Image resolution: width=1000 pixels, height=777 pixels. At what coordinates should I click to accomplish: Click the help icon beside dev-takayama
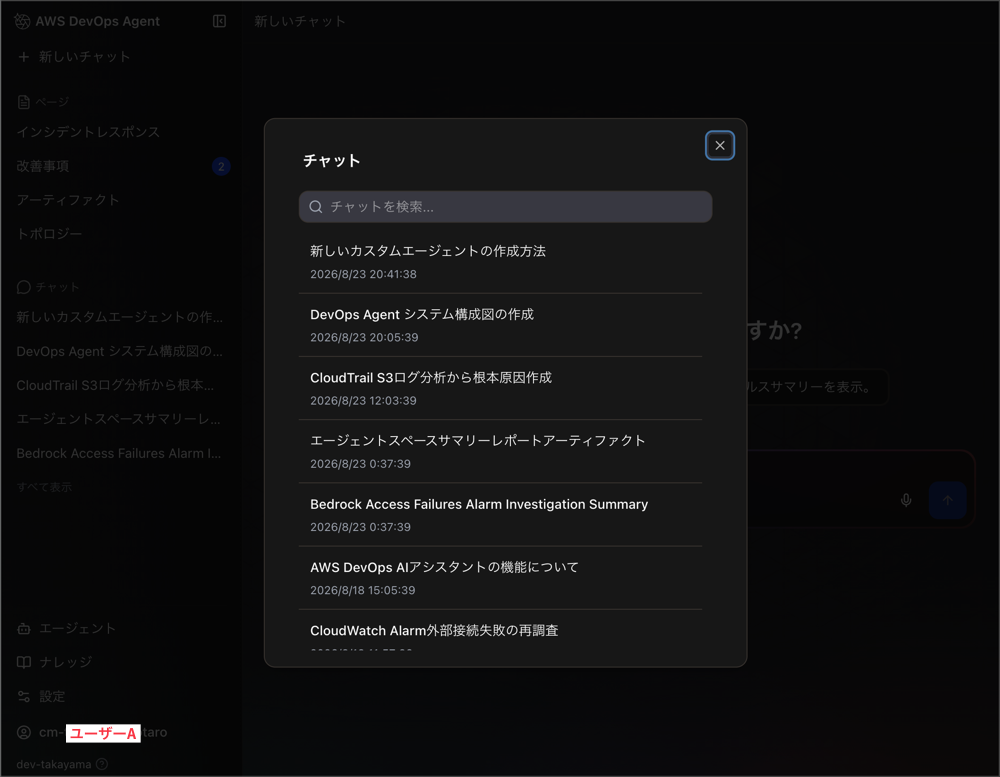pos(101,764)
